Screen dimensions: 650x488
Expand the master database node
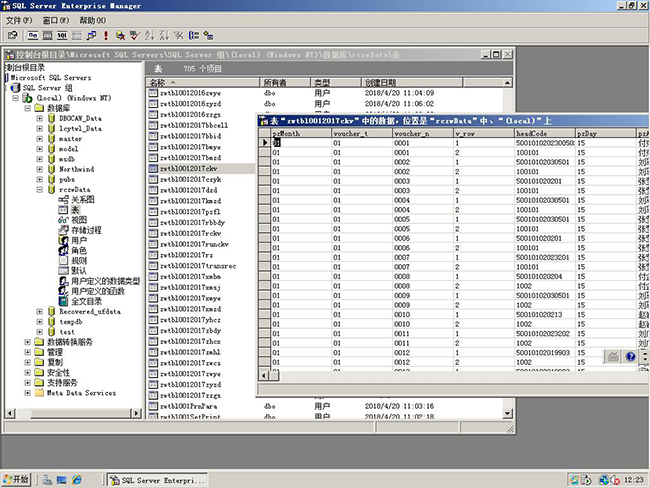(x=39, y=139)
